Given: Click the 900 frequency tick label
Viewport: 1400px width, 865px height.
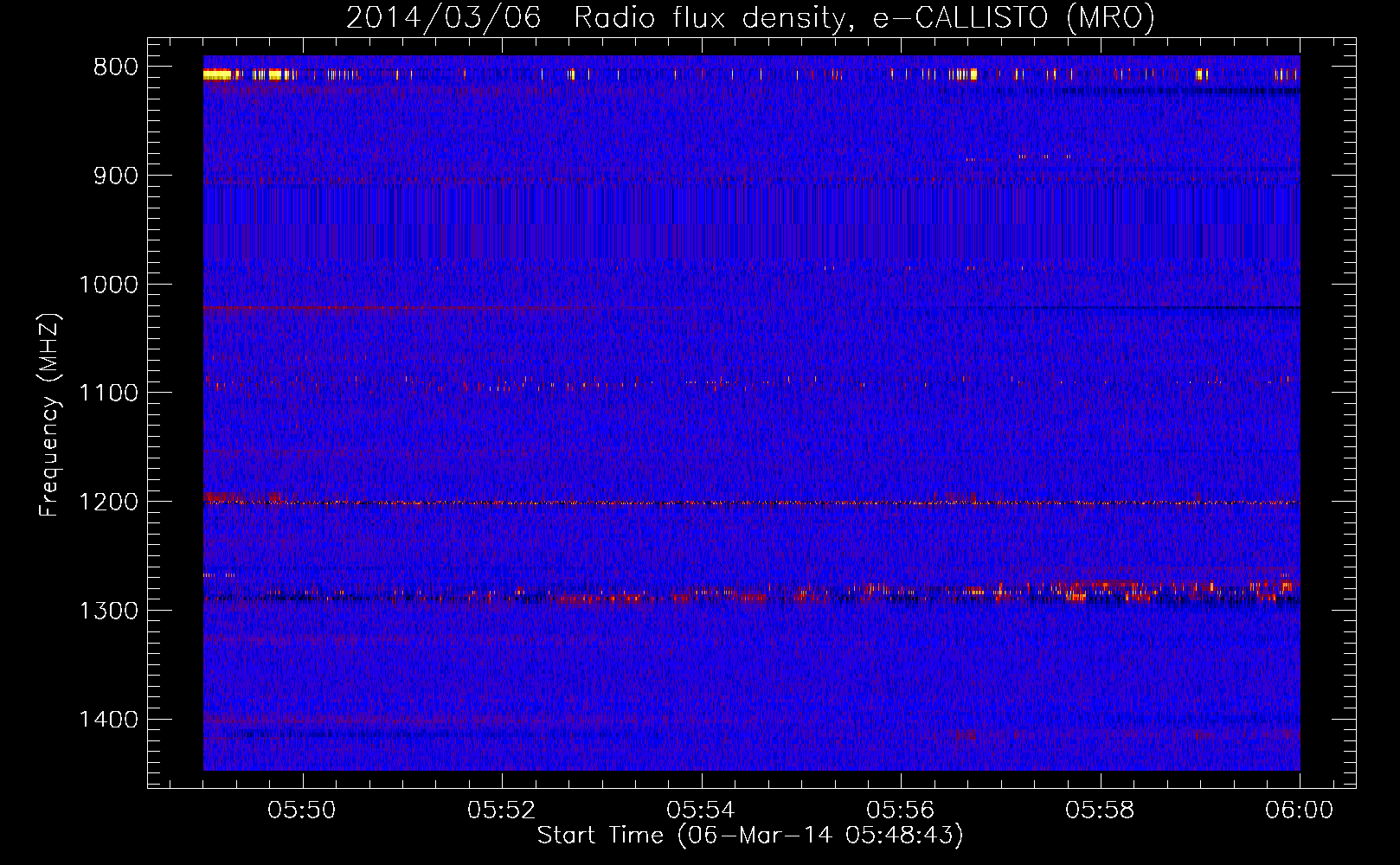Looking at the screenshot, I should point(116,176).
